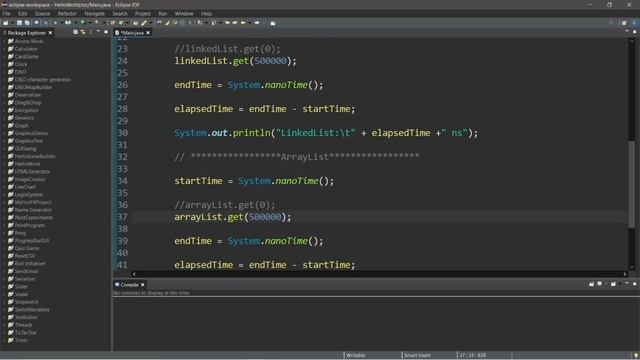640x360 pixels.
Task: Minimize the Console view
Action: (x=627, y=284)
